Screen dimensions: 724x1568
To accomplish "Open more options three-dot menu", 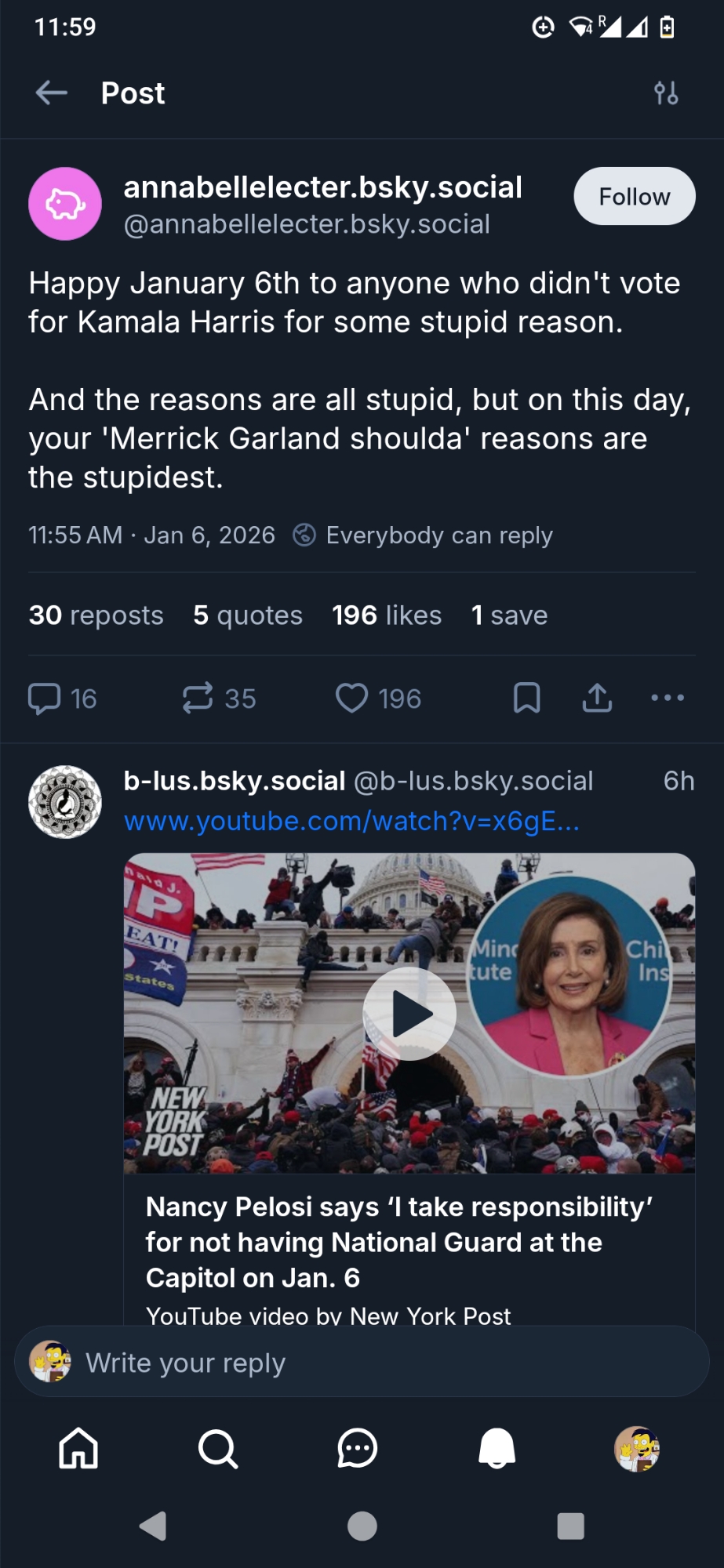I will (668, 698).
